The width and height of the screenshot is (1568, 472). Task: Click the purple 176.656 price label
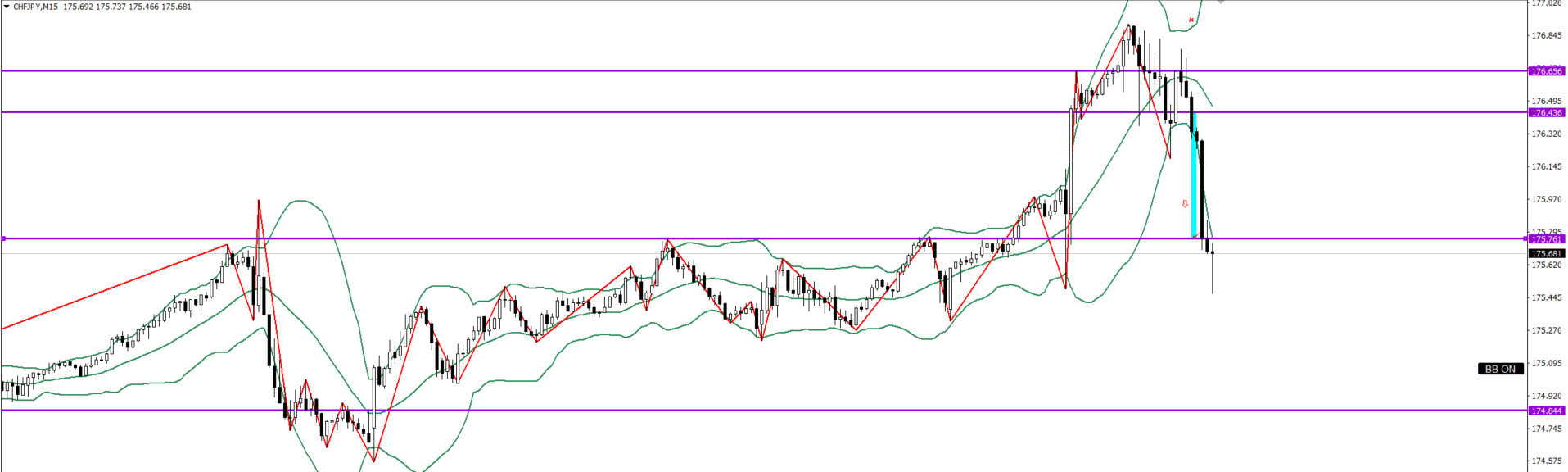[x=1547, y=71]
